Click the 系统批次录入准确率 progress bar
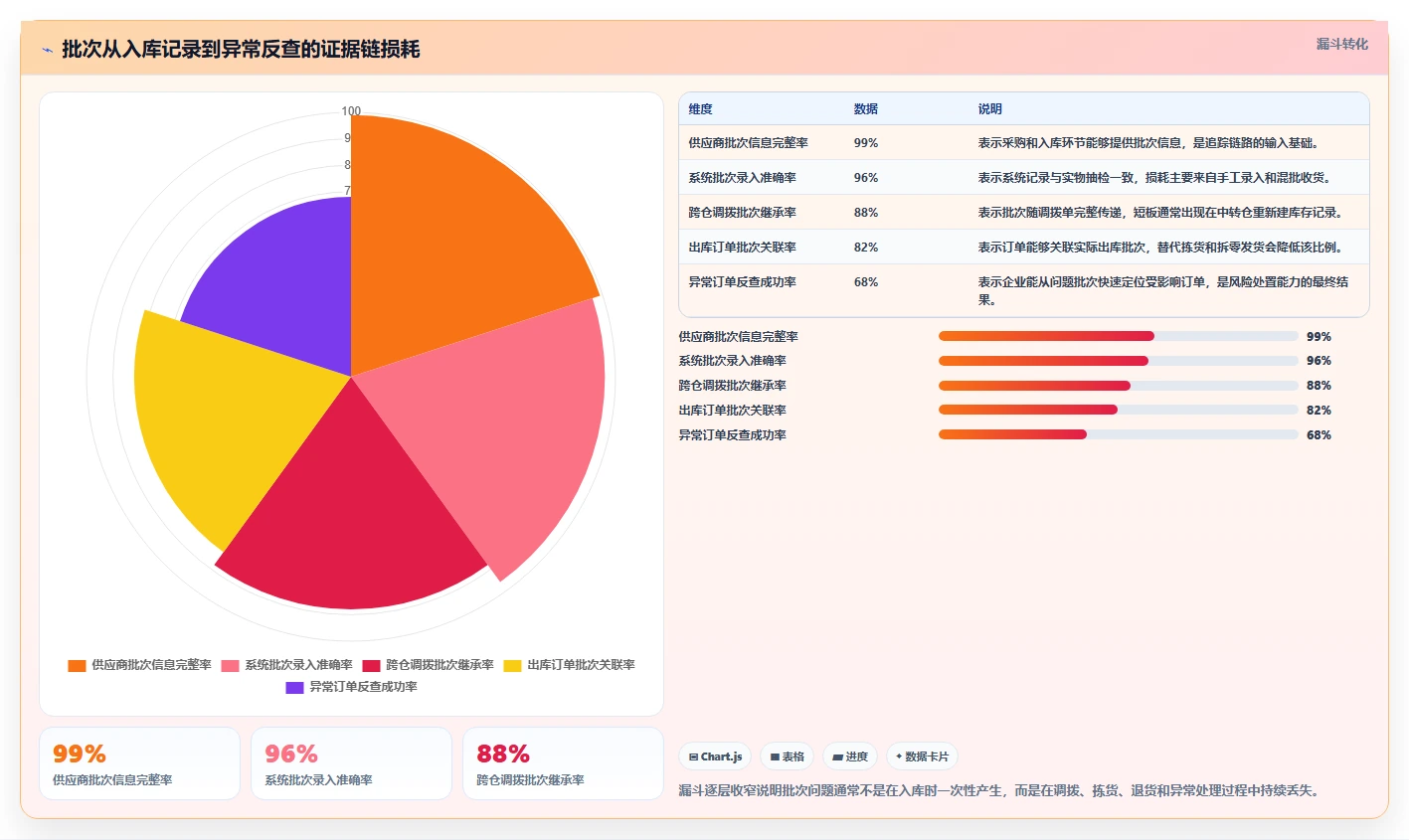This screenshot has width=1409, height=840. click(1119, 361)
